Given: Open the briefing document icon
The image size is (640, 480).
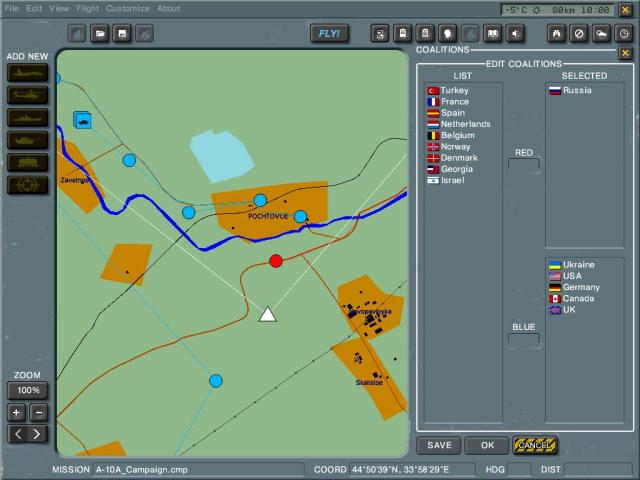Looking at the screenshot, I should pyautogui.click(x=402, y=33).
